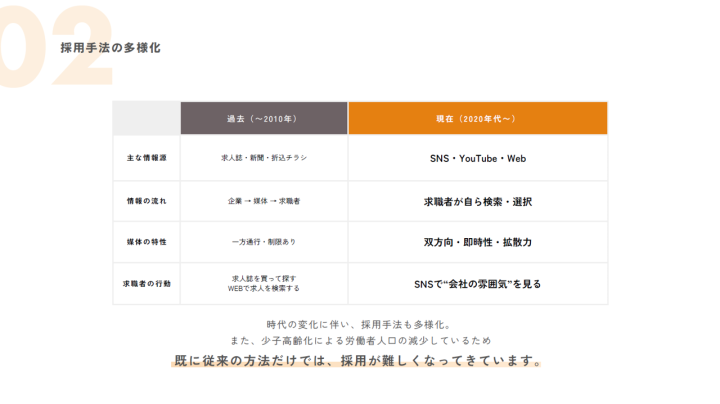The image size is (720, 404).
Task: Select the cell 双方向・即時性・拡散力
Action: pos(478,242)
